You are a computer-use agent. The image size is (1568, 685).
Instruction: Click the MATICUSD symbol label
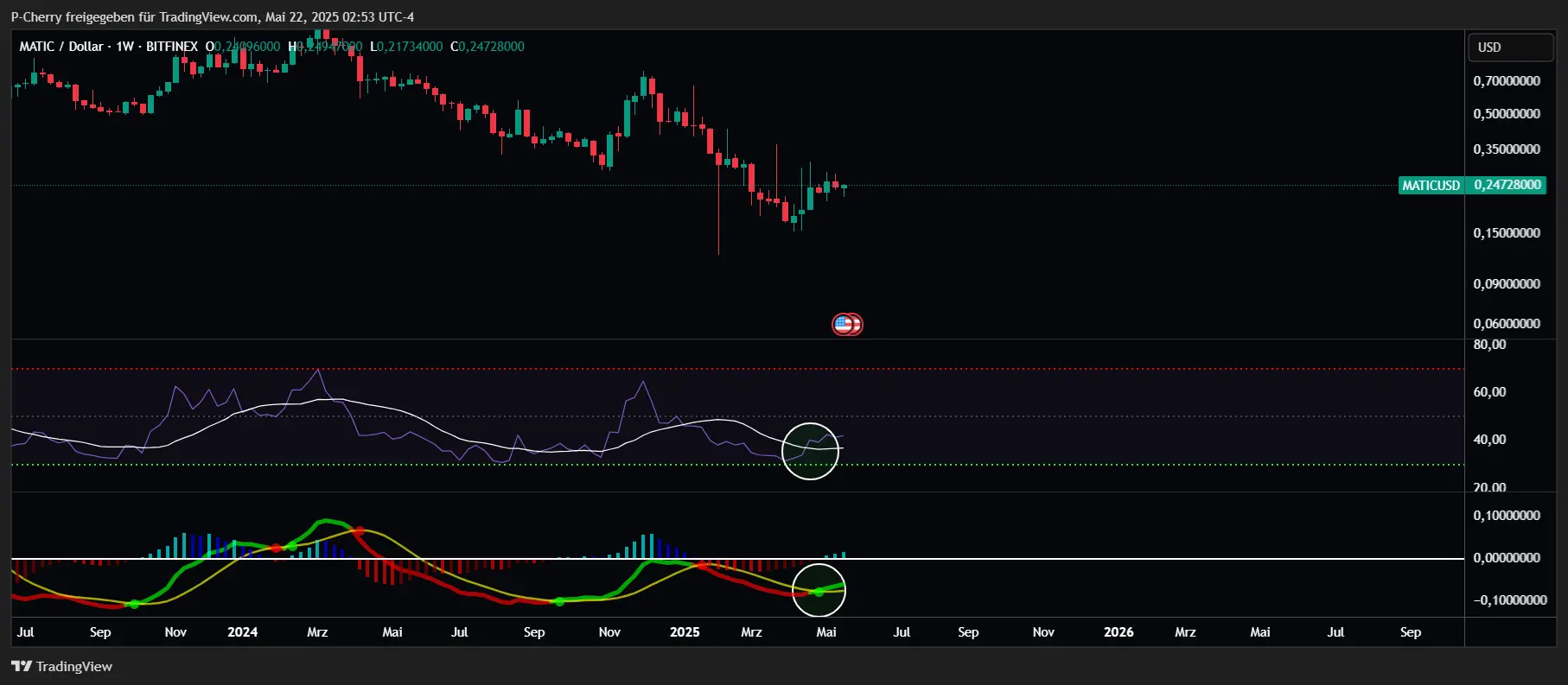pyautogui.click(x=1431, y=185)
